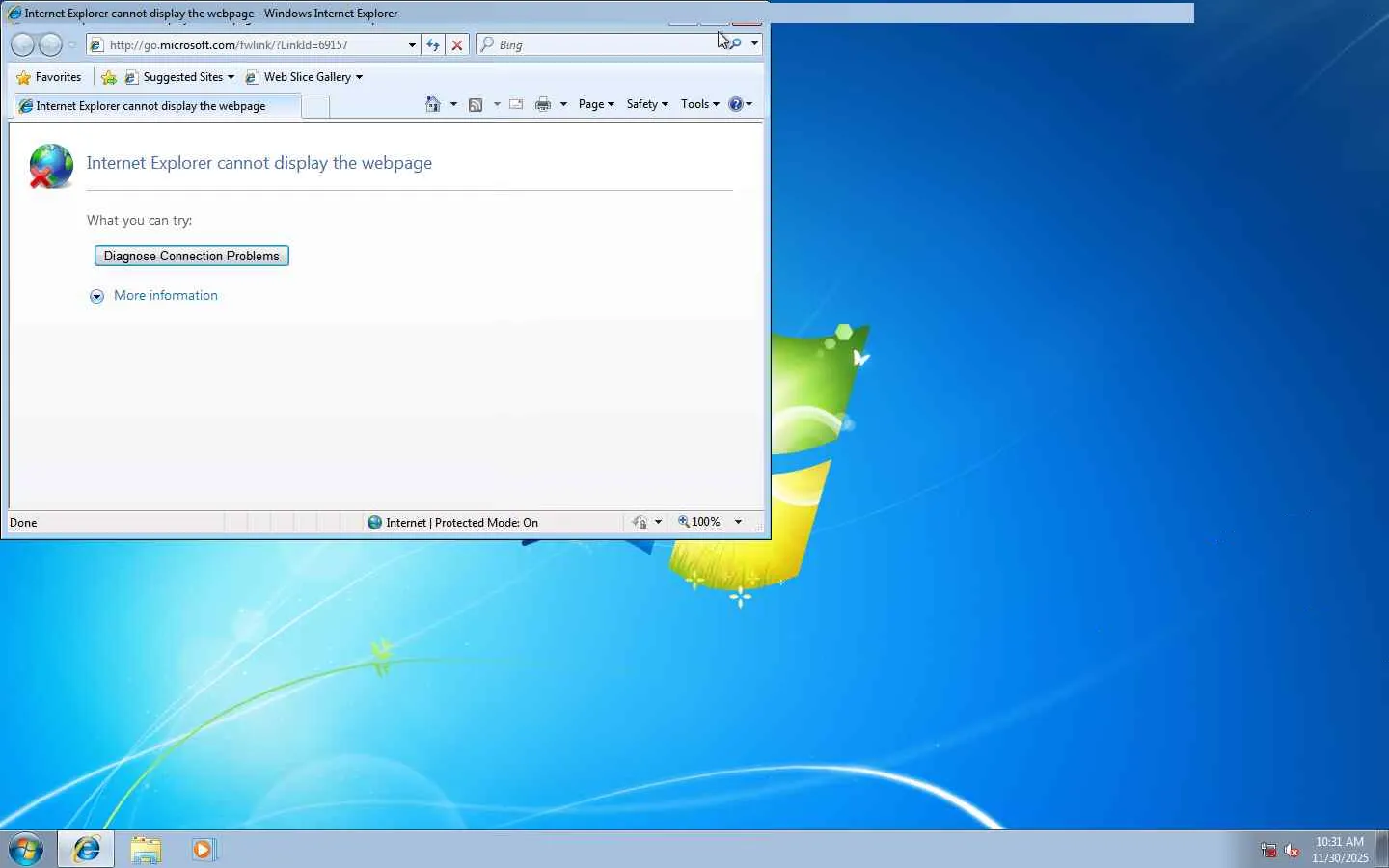Expand the Home button dropdown arrow
Viewport: 1389px width, 868px height.
[453, 104]
